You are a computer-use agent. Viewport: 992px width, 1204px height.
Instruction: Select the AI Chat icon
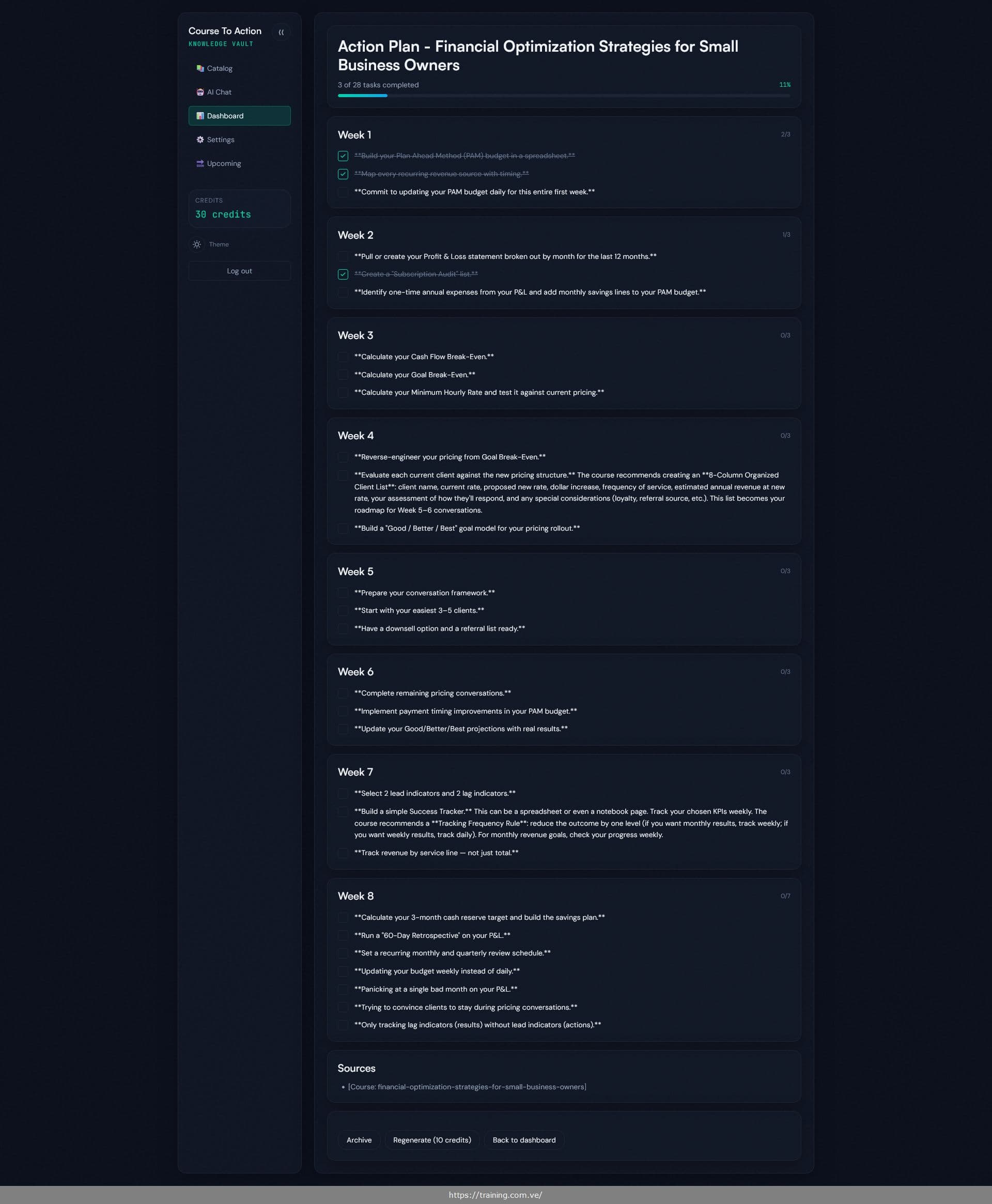tap(199, 92)
